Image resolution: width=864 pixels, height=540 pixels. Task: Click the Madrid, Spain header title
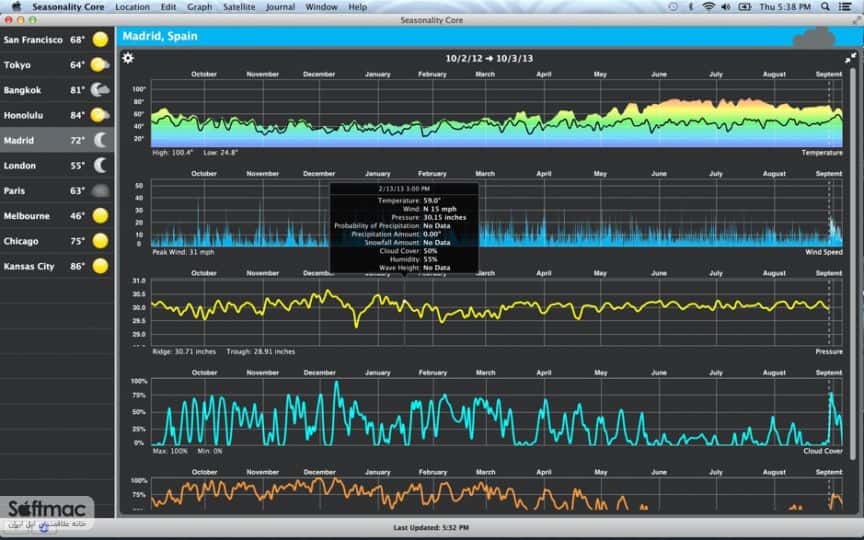[x=160, y=36]
